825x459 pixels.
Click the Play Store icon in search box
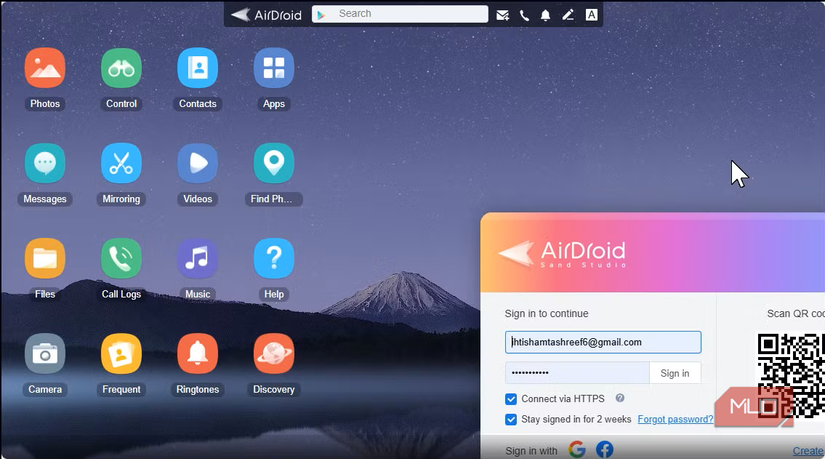(321, 15)
